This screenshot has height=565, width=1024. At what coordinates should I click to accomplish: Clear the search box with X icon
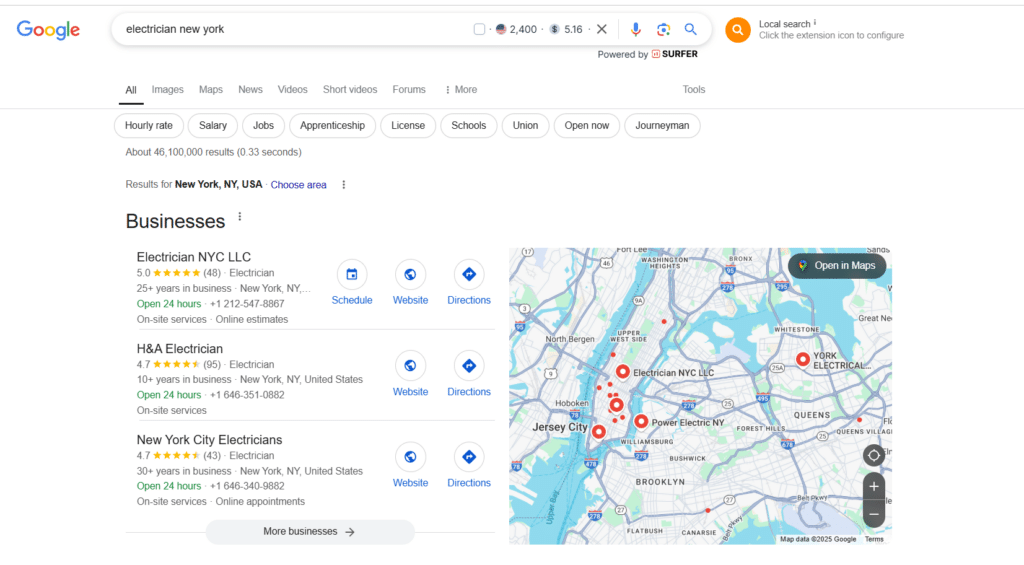(602, 29)
